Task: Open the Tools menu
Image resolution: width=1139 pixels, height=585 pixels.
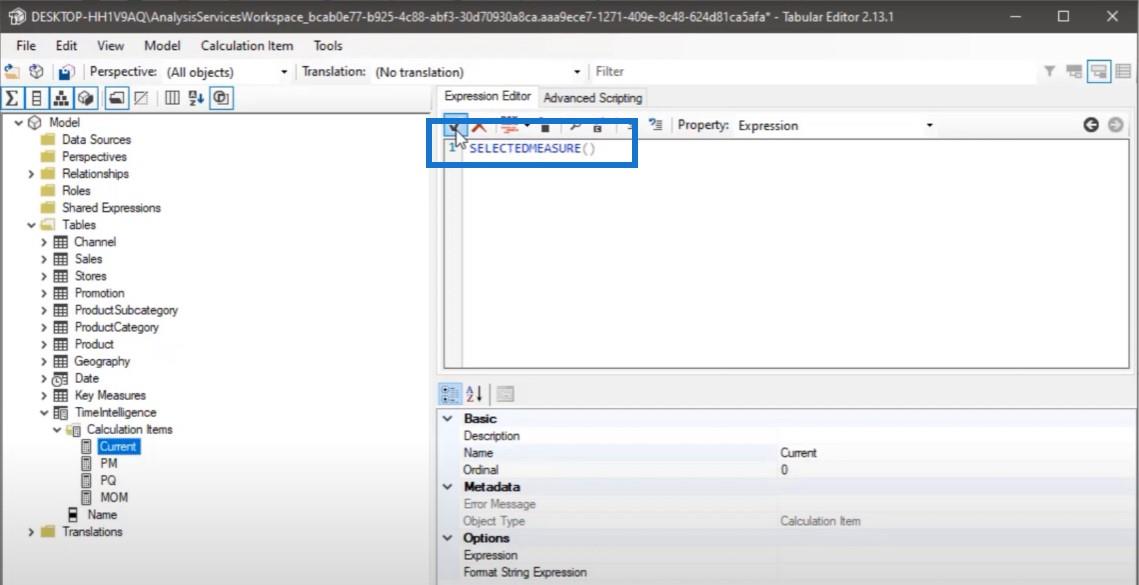Action: point(328,46)
